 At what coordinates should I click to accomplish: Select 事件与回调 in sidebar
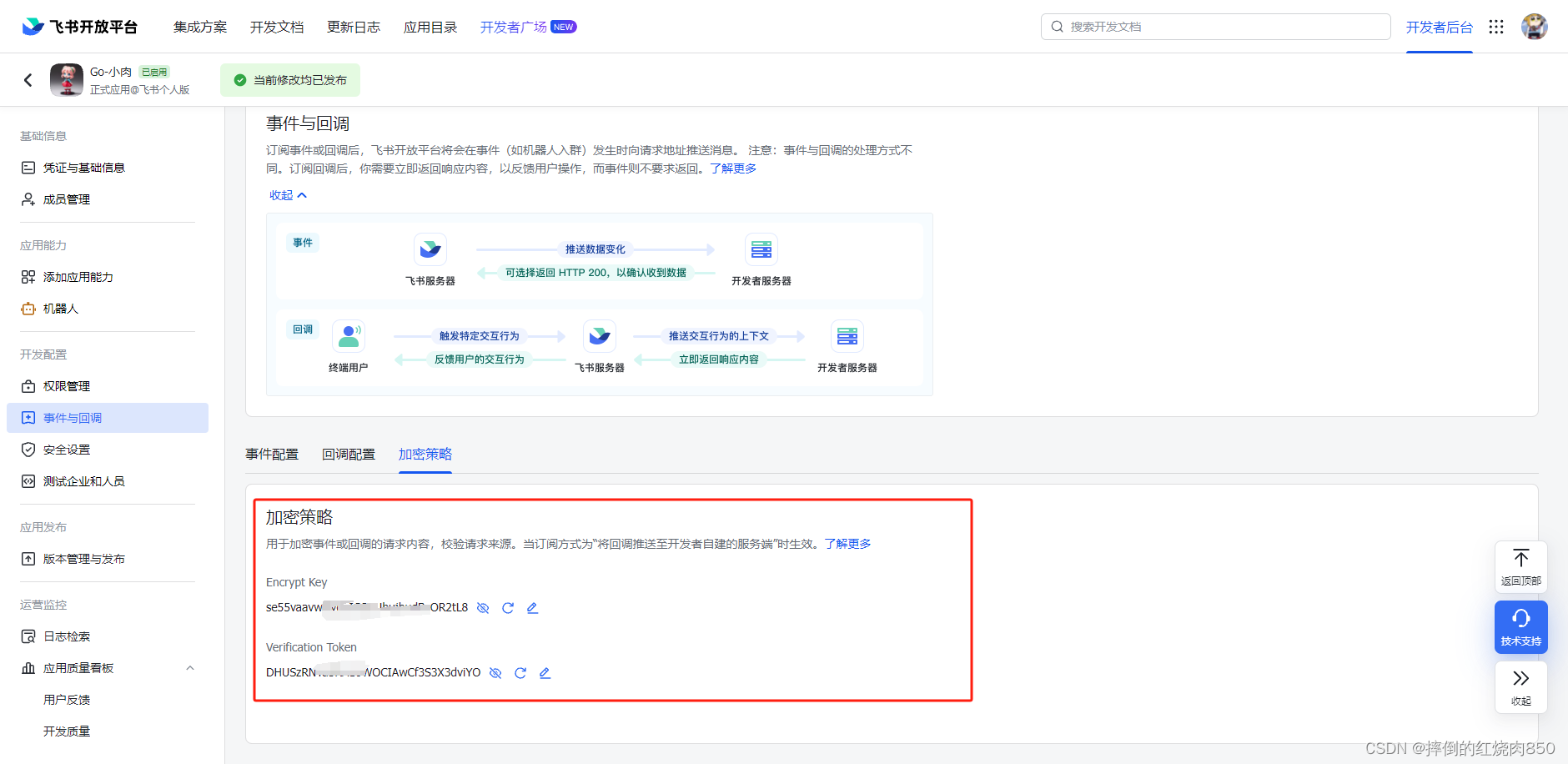click(x=108, y=418)
